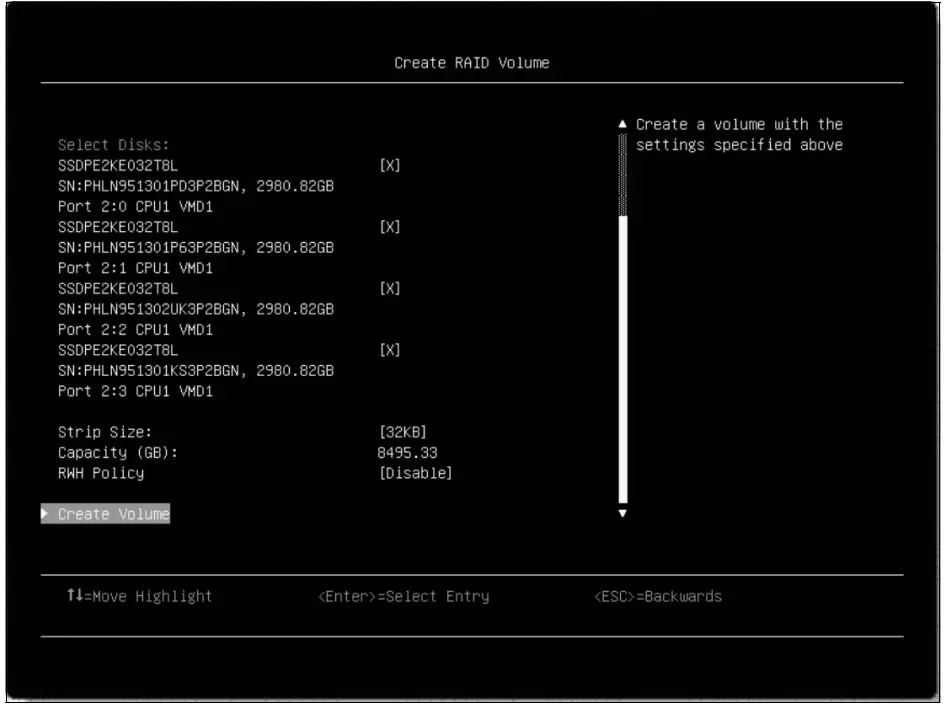The width and height of the screenshot is (946, 704).
Task: Click the scrollbar down arrow
Action: [621, 511]
